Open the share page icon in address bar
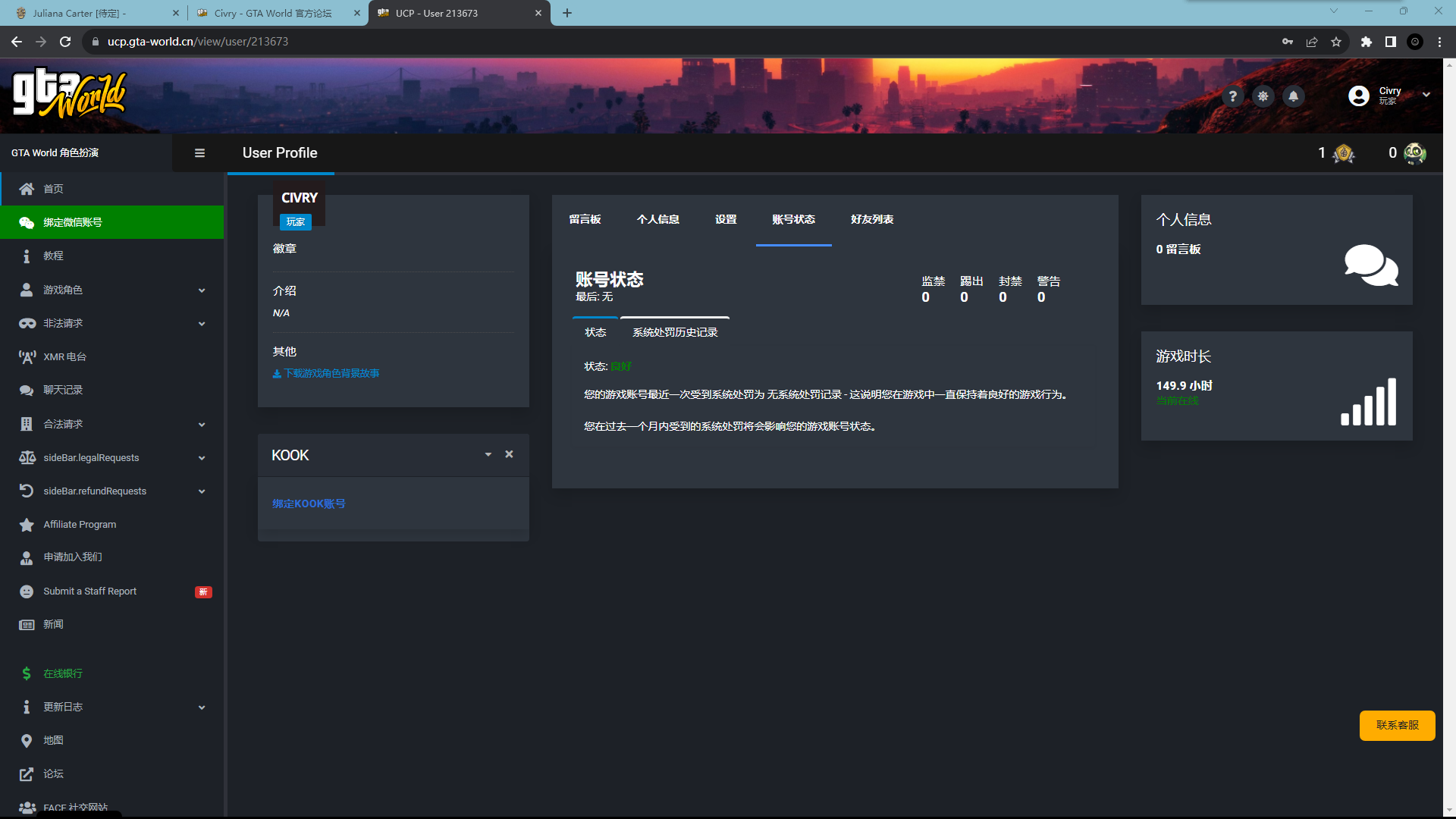Viewport: 1456px width, 819px height. [x=1312, y=42]
